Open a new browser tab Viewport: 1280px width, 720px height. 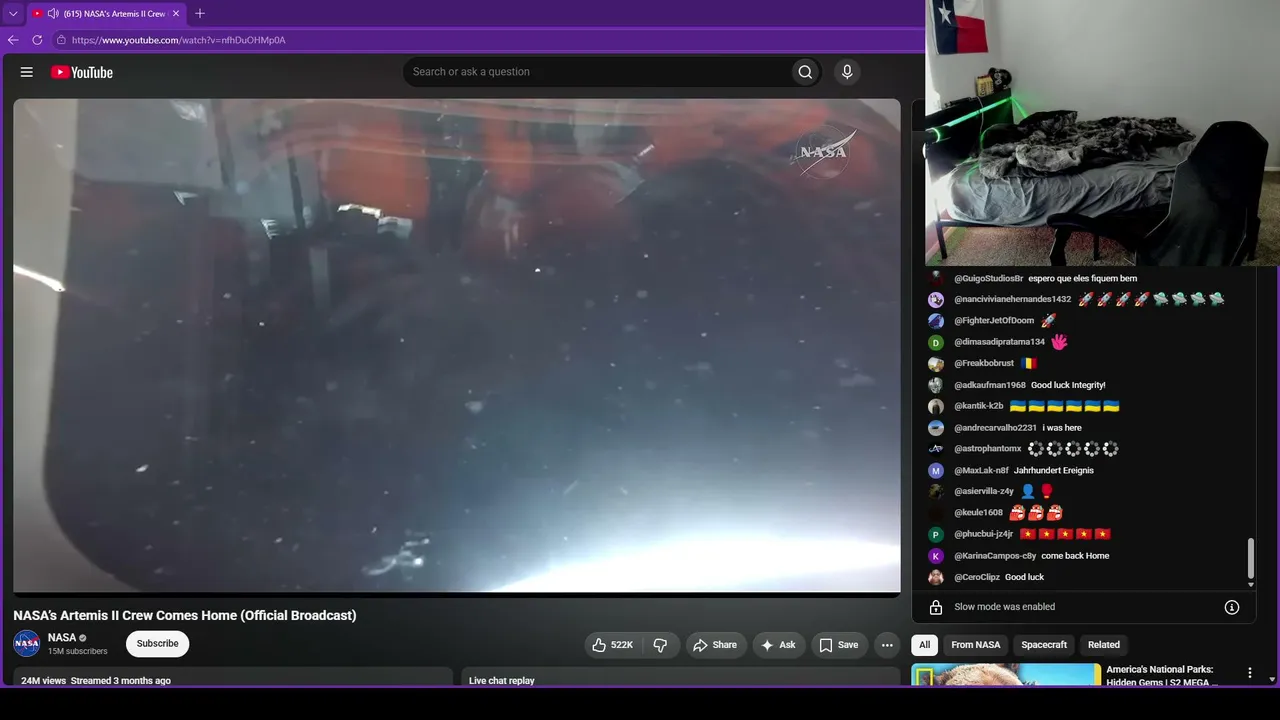coord(200,14)
